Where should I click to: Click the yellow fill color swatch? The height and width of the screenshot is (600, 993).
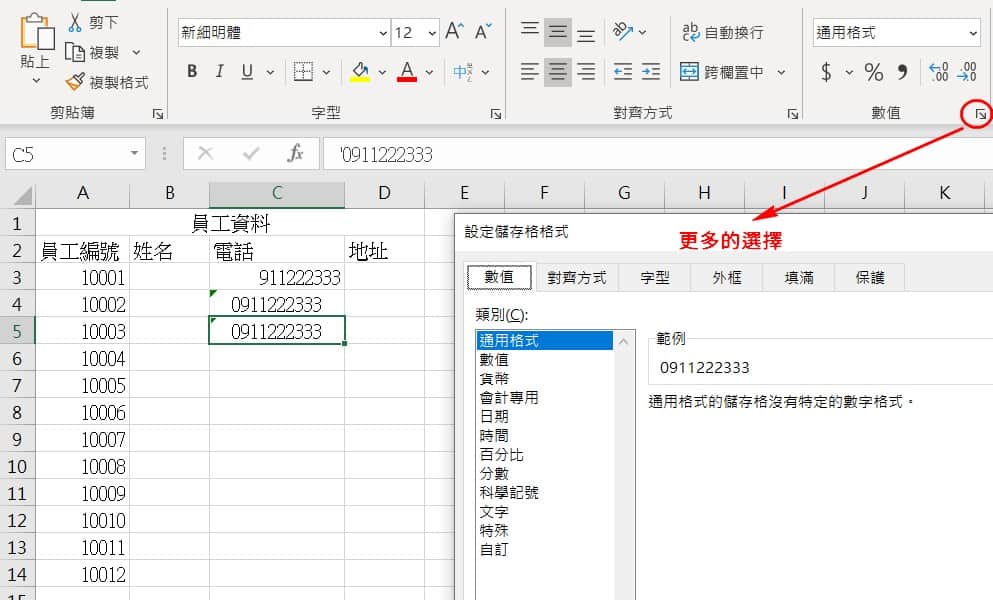coord(360,72)
